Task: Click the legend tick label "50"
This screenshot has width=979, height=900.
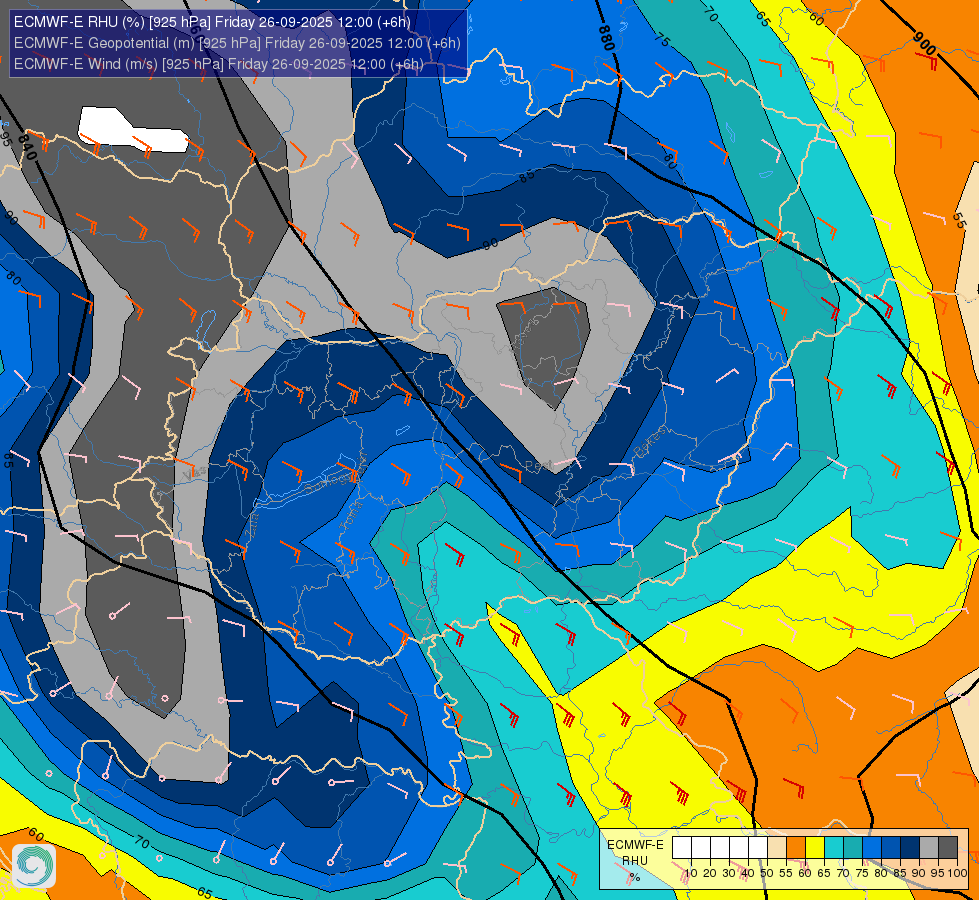Action: tap(767, 873)
